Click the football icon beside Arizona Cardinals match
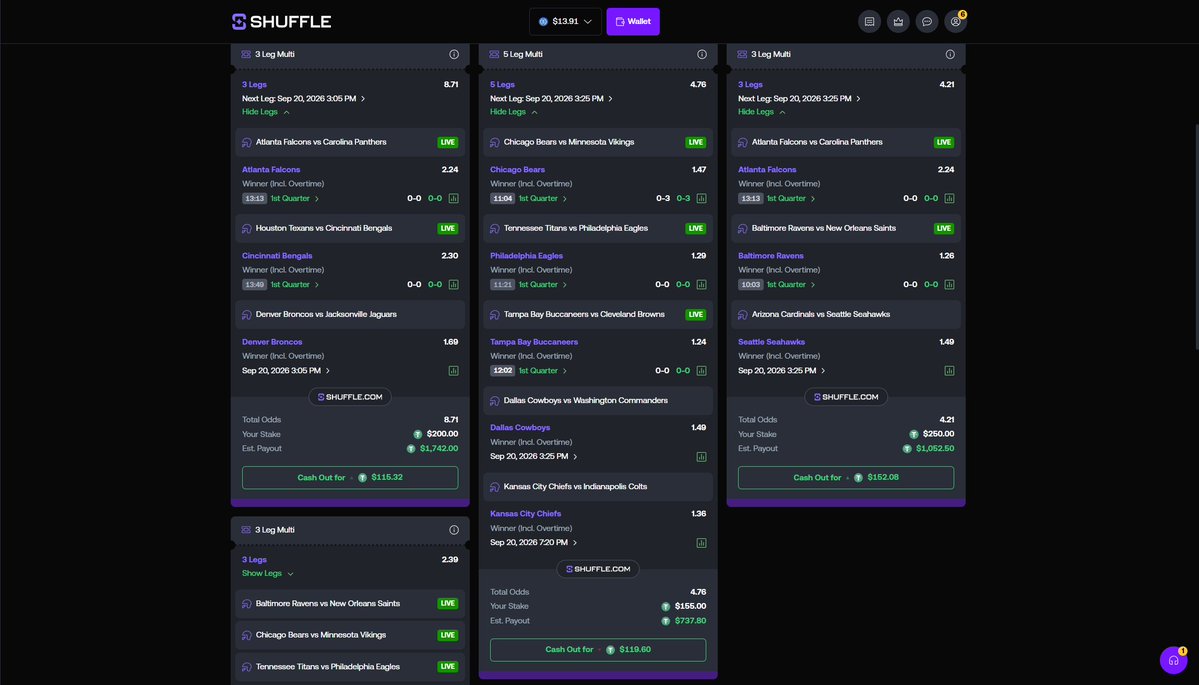This screenshot has height=685, width=1199. tap(742, 315)
